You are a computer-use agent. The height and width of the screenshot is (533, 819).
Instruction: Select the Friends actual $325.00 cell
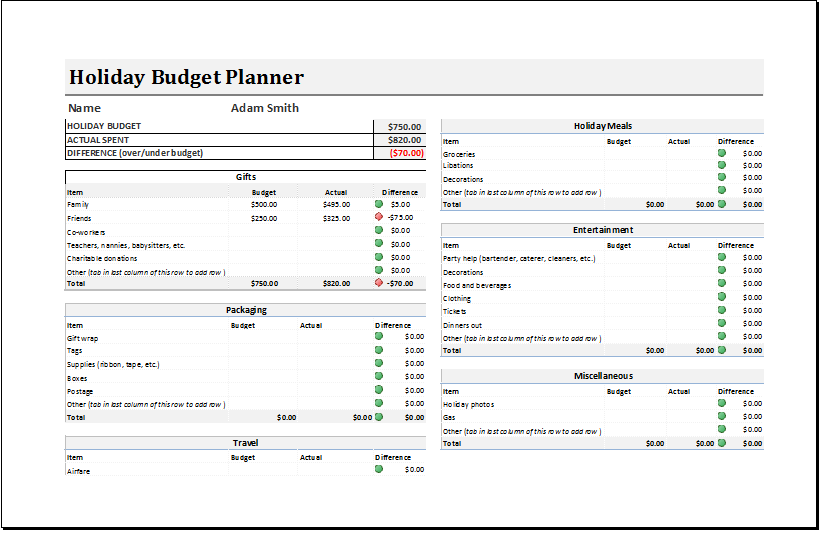tap(336, 218)
